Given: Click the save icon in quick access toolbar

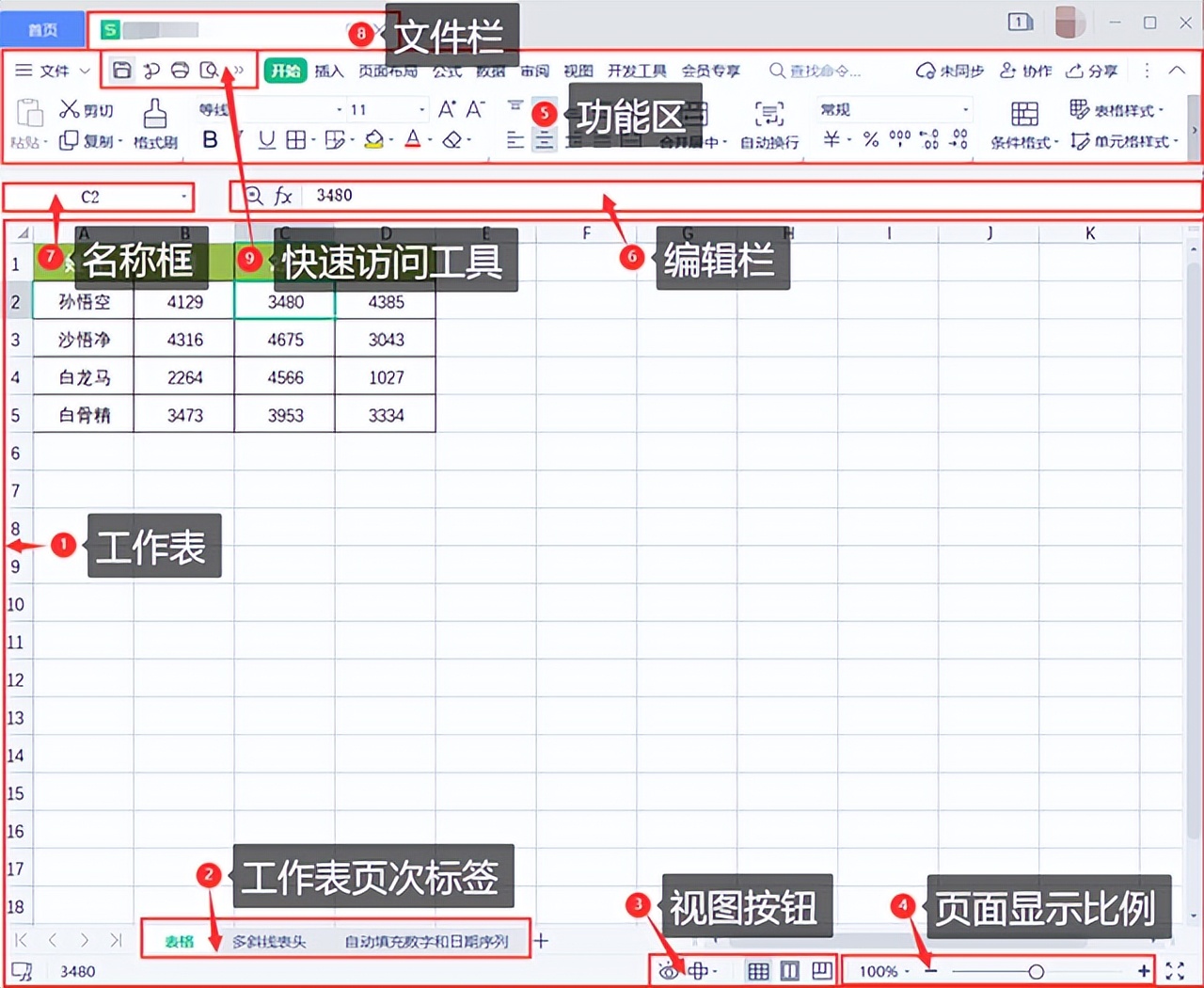Looking at the screenshot, I should pyautogui.click(x=122, y=69).
